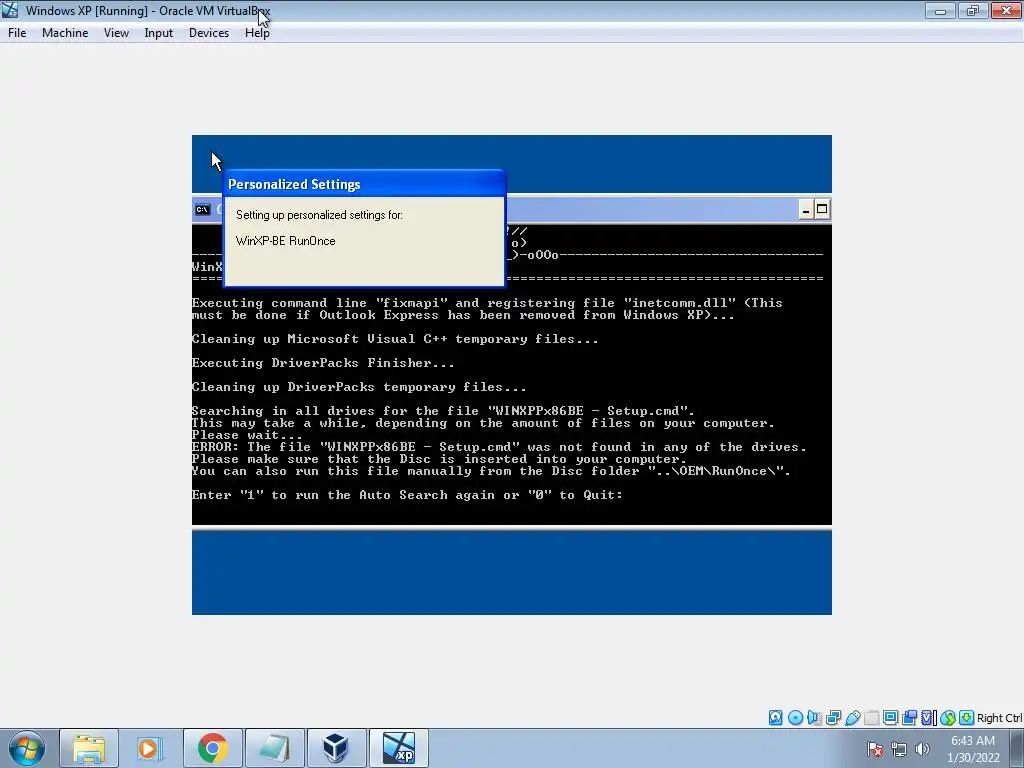Open Windows Explorer from the taskbar
This screenshot has height=768, width=1024.
89,748
